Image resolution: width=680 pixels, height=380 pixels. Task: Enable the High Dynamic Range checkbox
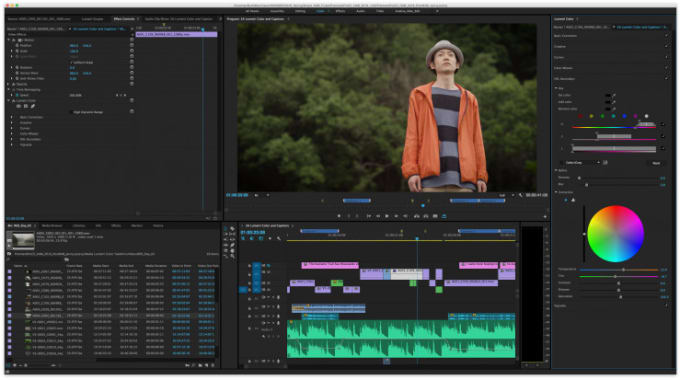[72, 112]
